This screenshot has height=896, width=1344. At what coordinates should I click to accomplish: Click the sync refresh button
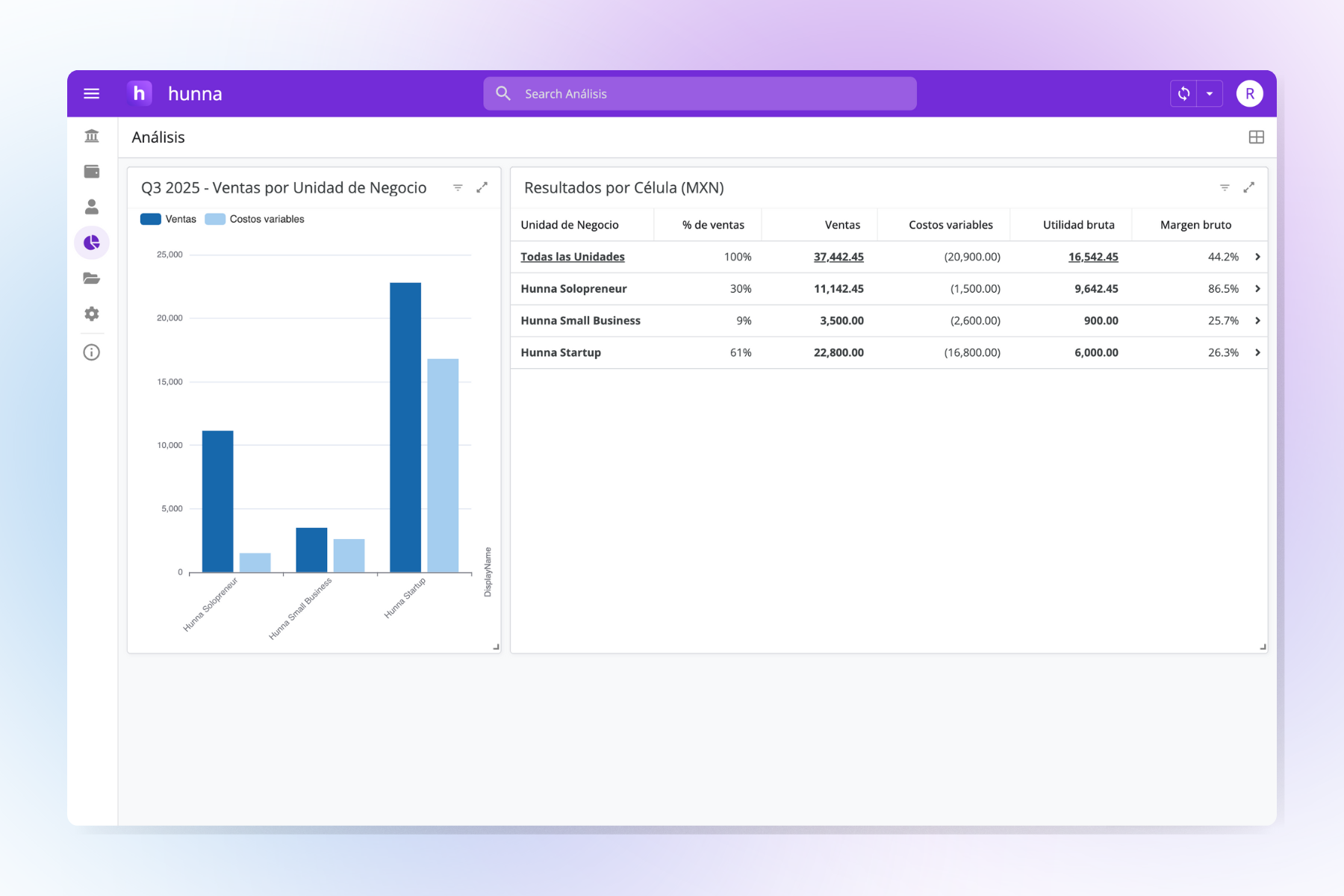pyautogui.click(x=1183, y=93)
